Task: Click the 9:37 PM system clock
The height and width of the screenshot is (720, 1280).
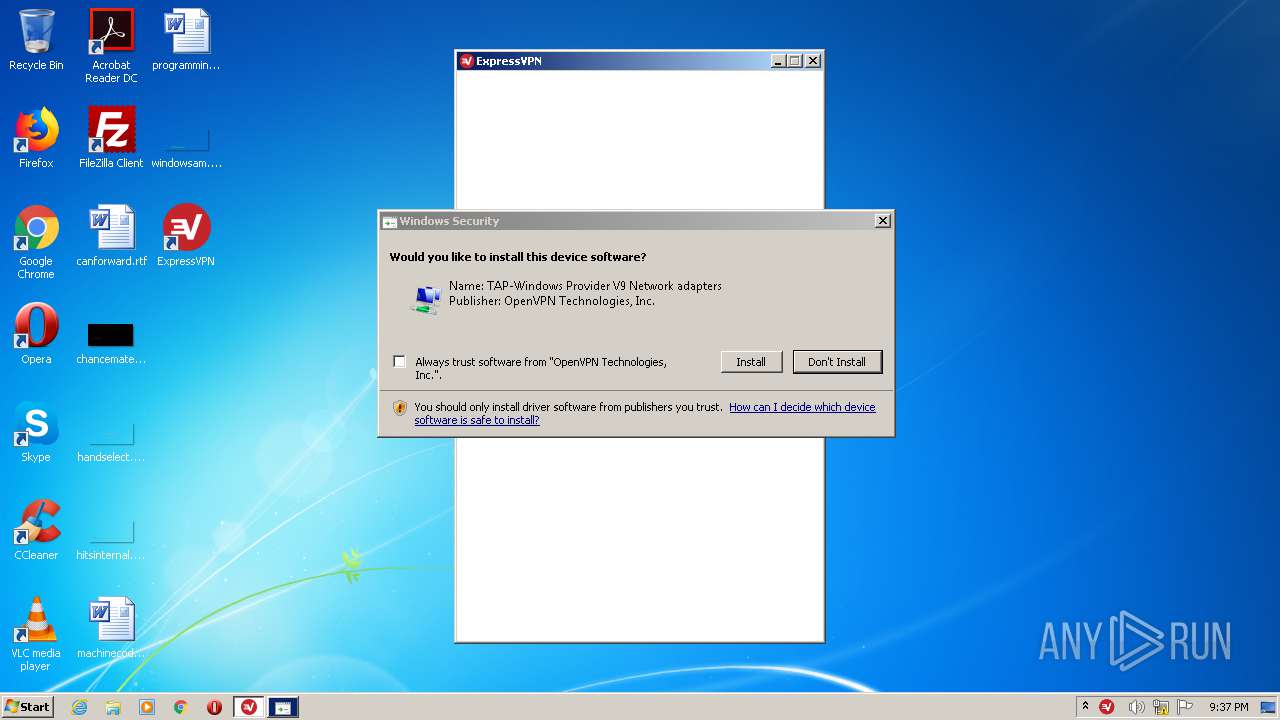Action: pyautogui.click(x=1228, y=707)
